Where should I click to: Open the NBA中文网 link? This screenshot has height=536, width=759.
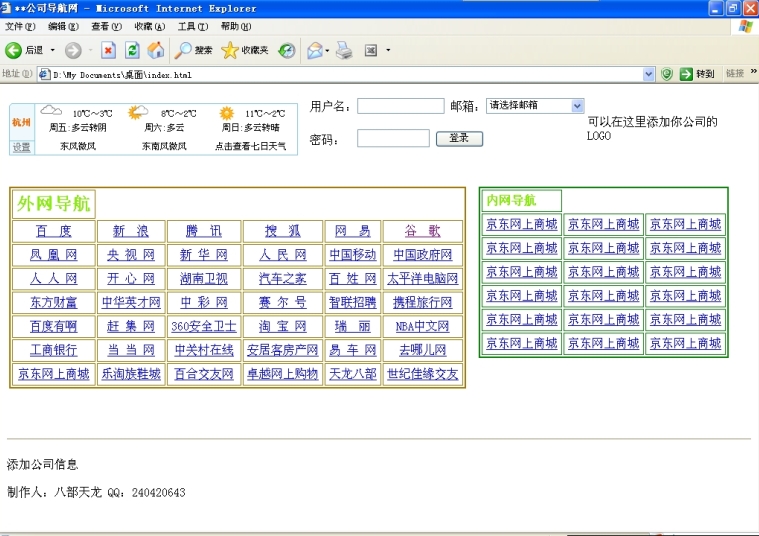click(x=423, y=326)
